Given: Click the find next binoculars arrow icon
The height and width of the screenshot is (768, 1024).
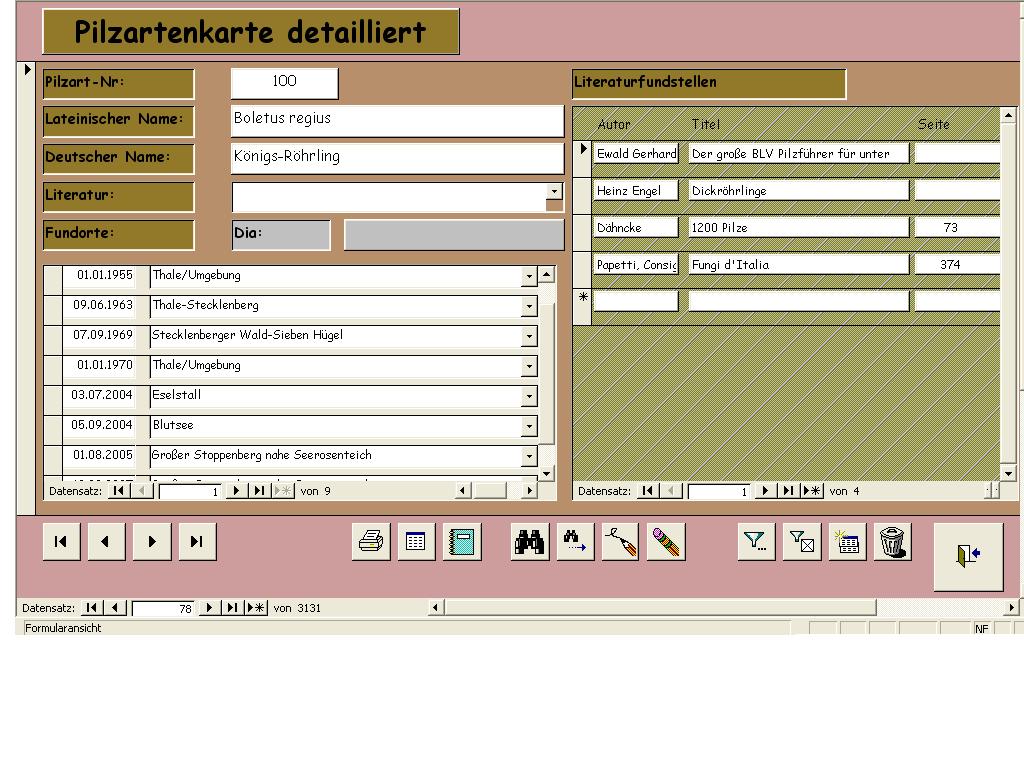Looking at the screenshot, I should [x=575, y=542].
